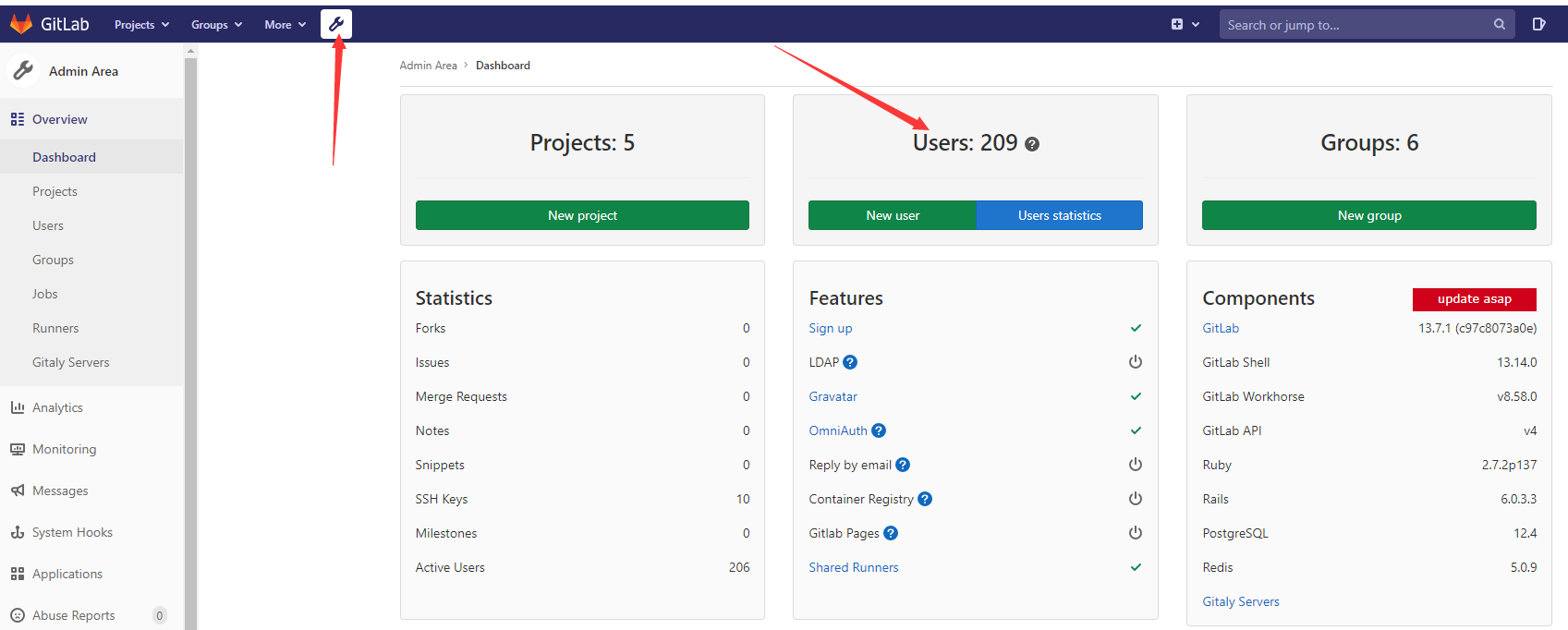This screenshot has height=630, width=1568.
Task: Open Admin Area wrench icon in navbar
Action: coord(336,24)
